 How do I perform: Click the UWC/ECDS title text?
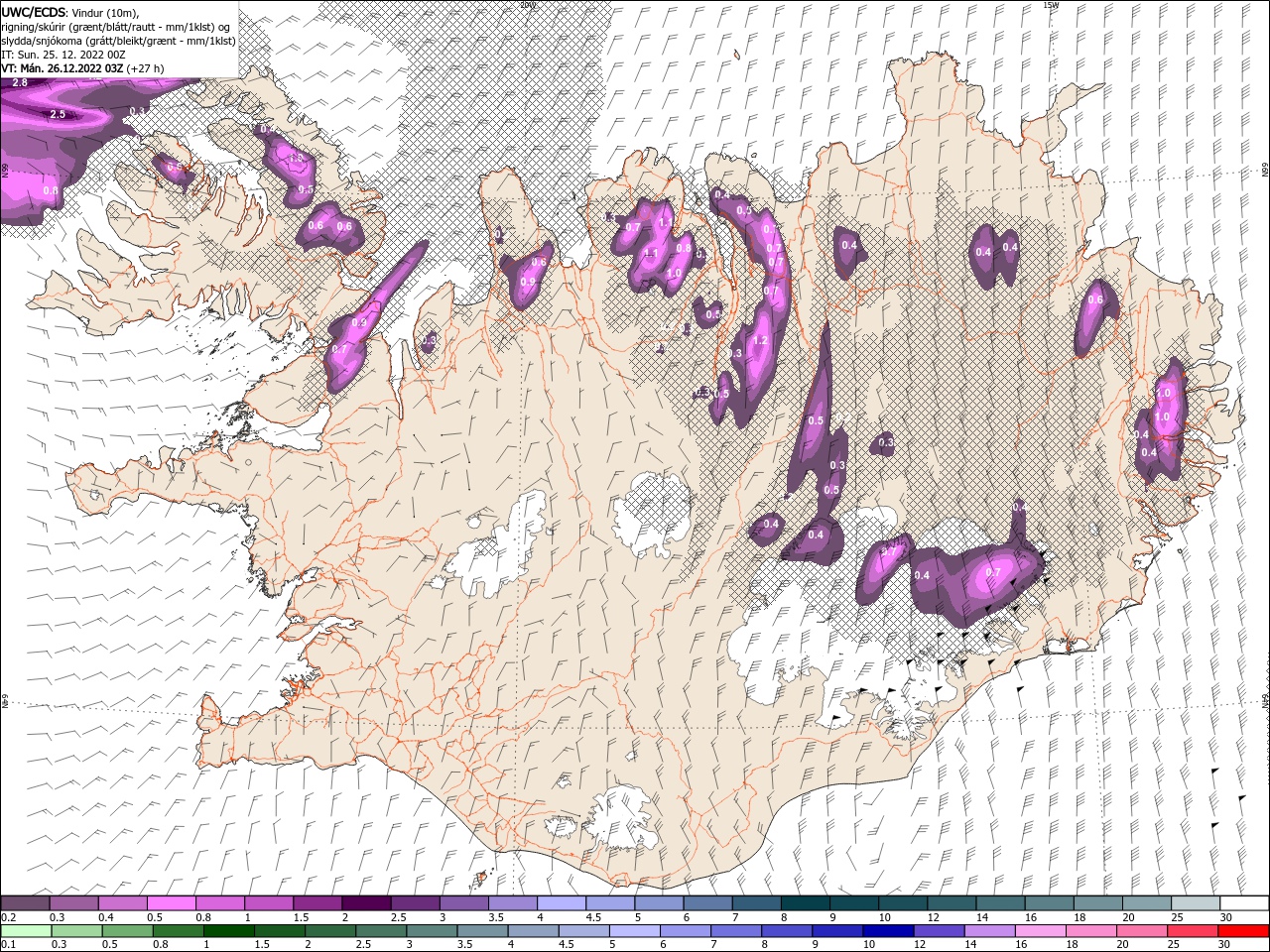pyautogui.click(x=35, y=11)
